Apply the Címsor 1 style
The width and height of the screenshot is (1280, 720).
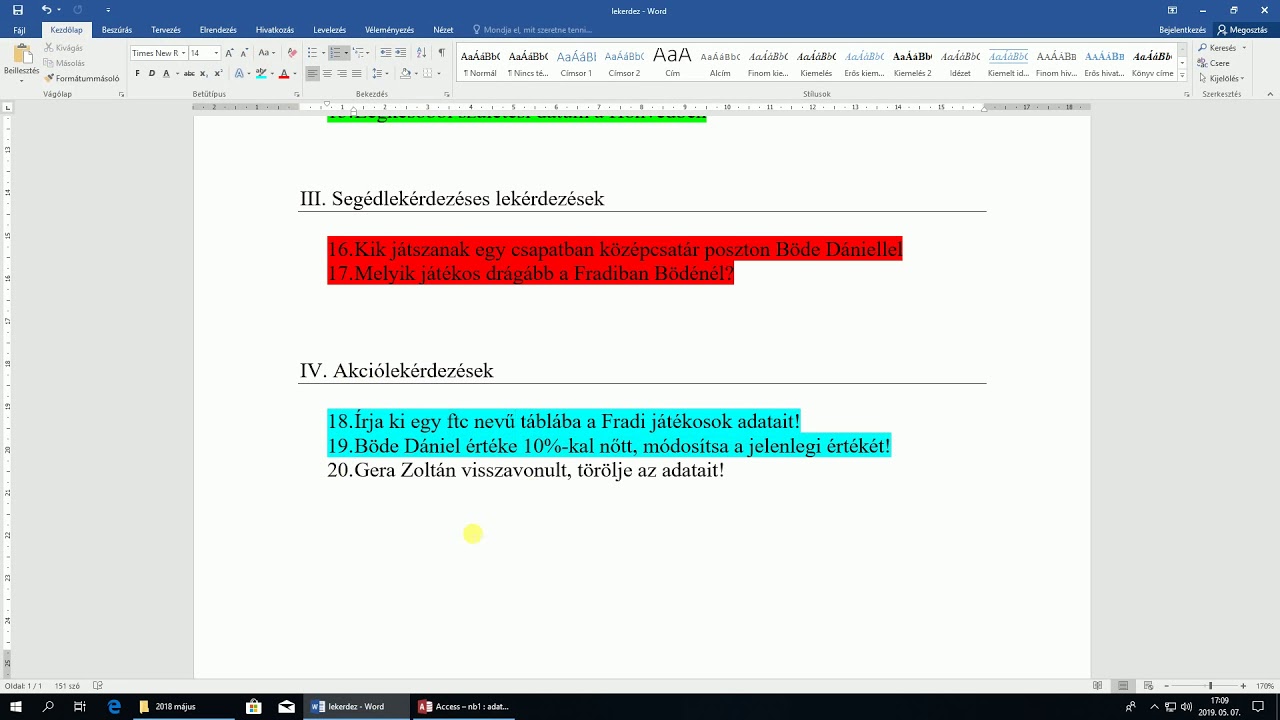(x=576, y=62)
